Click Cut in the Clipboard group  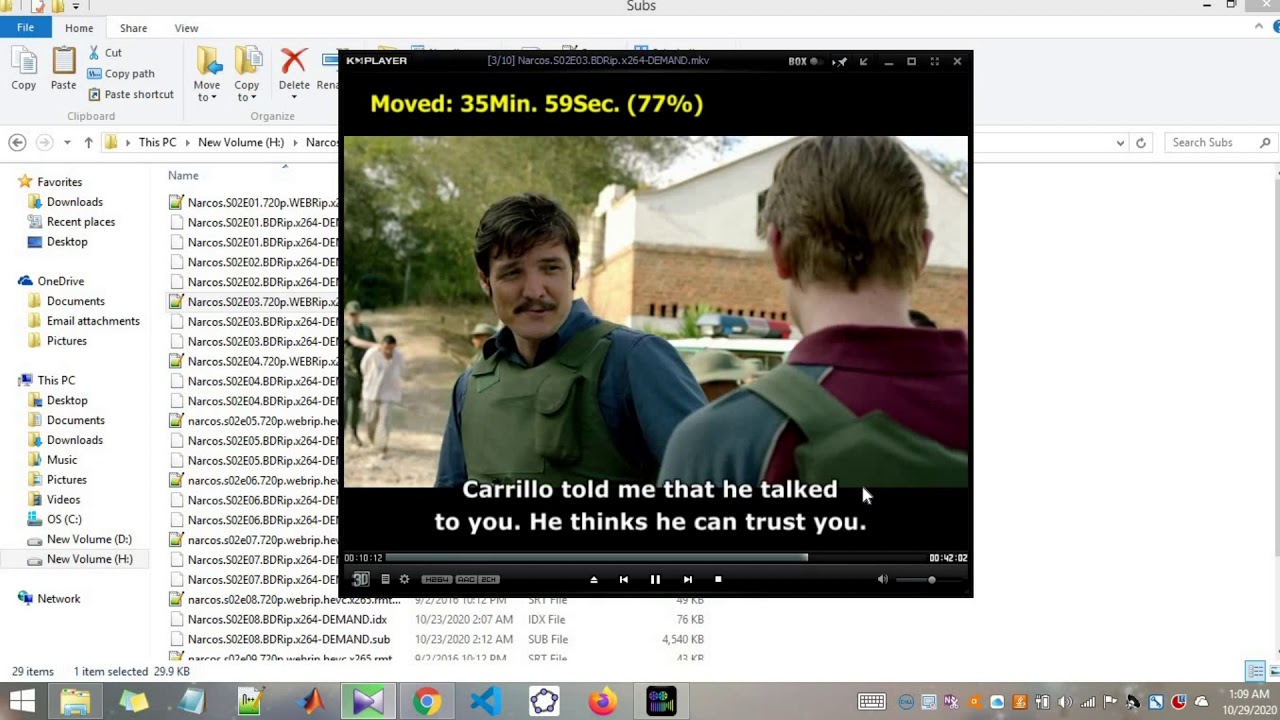(x=104, y=53)
